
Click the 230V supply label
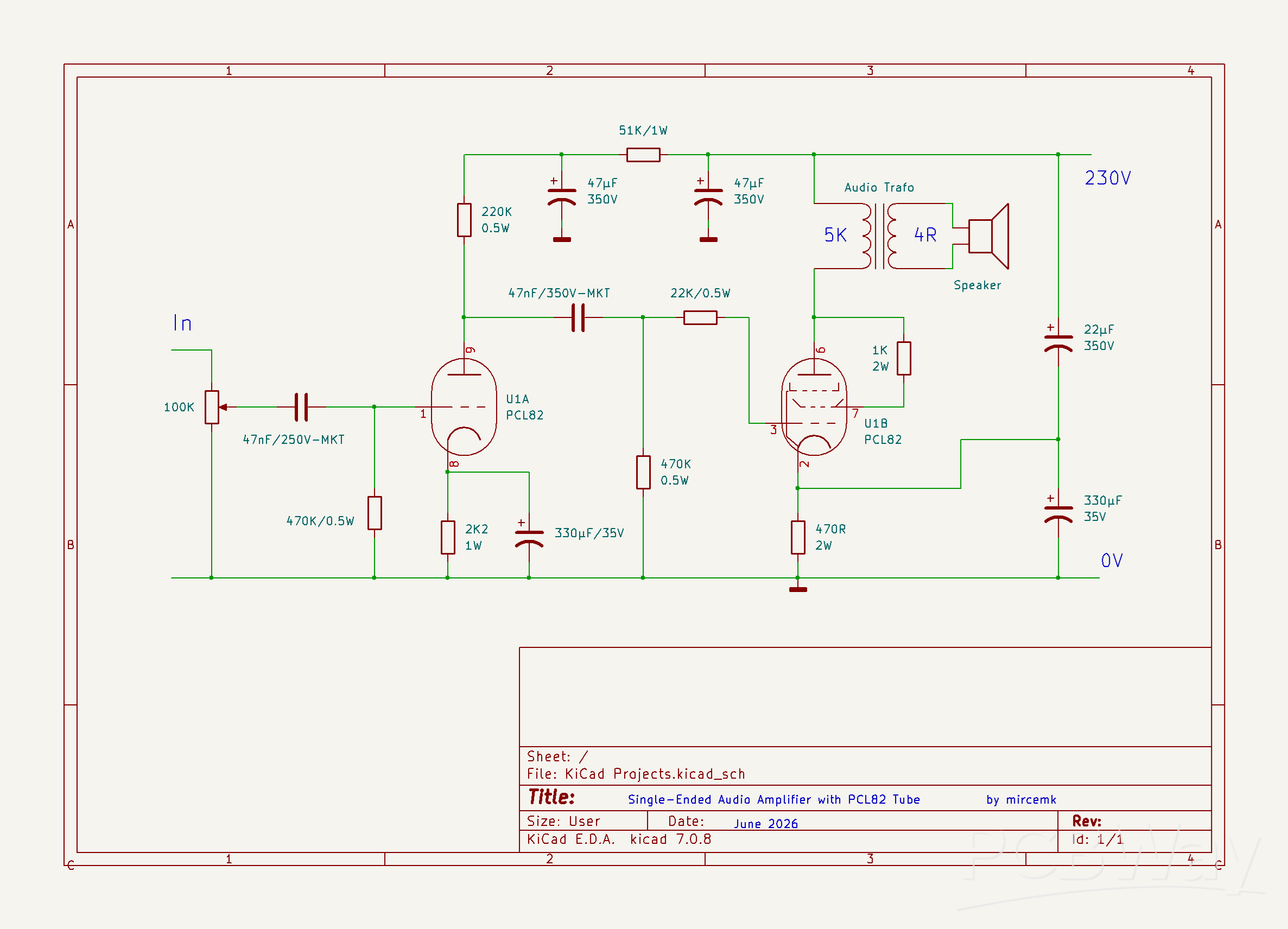pos(1107,179)
